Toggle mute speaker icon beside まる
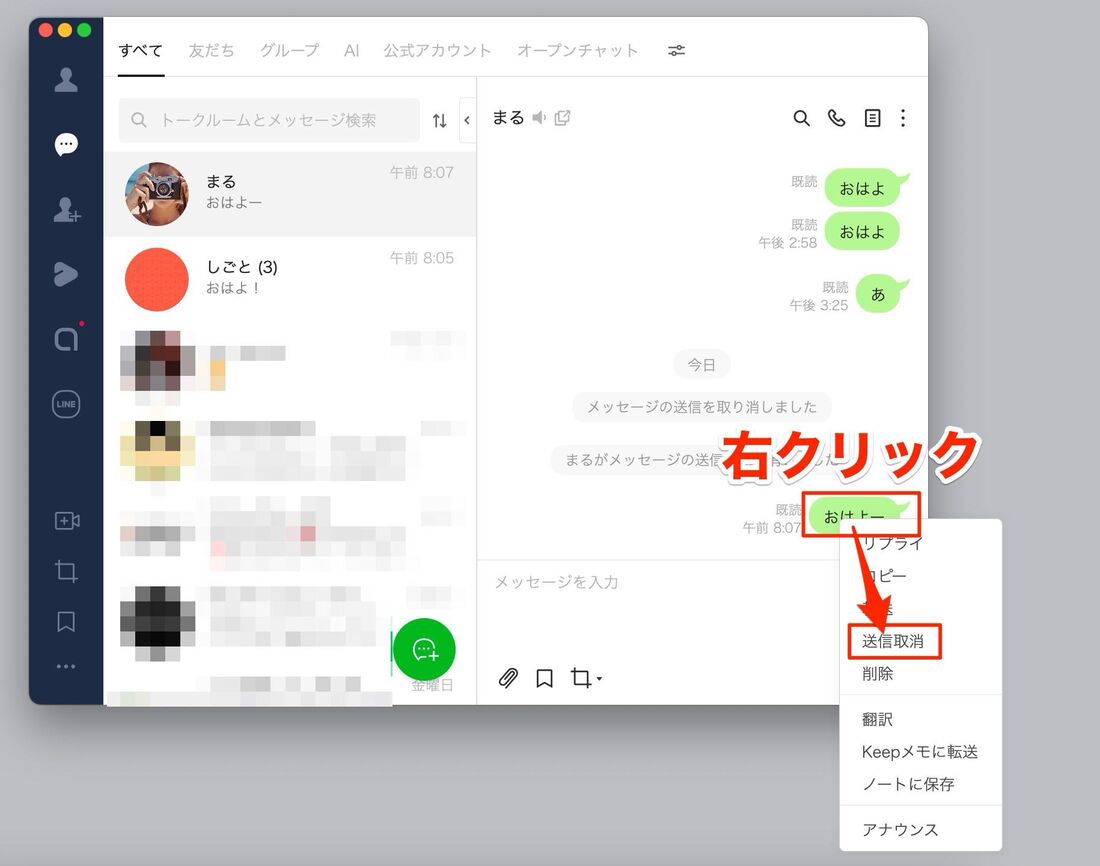 pyautogui.click(x=539, y=118)
